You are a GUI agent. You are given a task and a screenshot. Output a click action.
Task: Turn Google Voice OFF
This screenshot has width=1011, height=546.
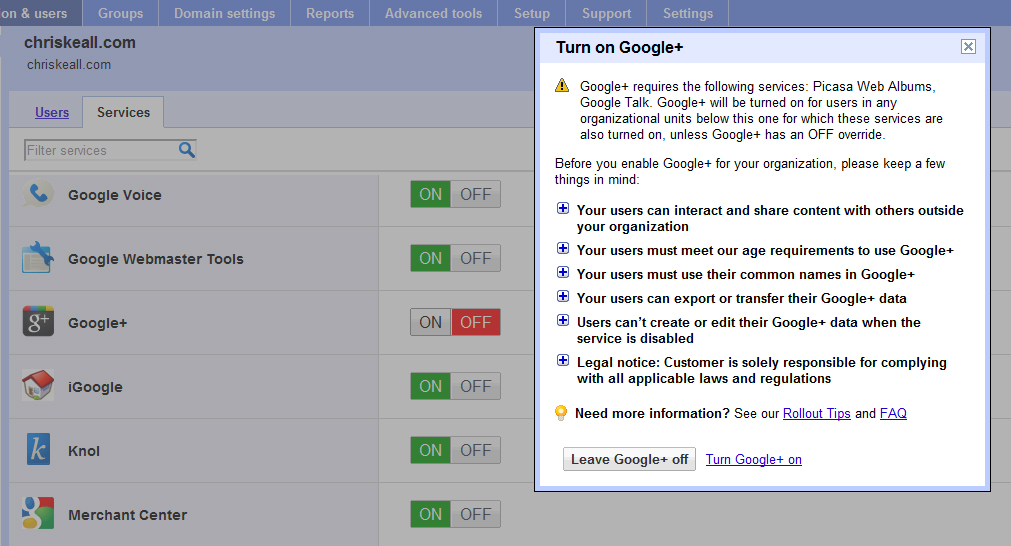(x=475, y=194)
